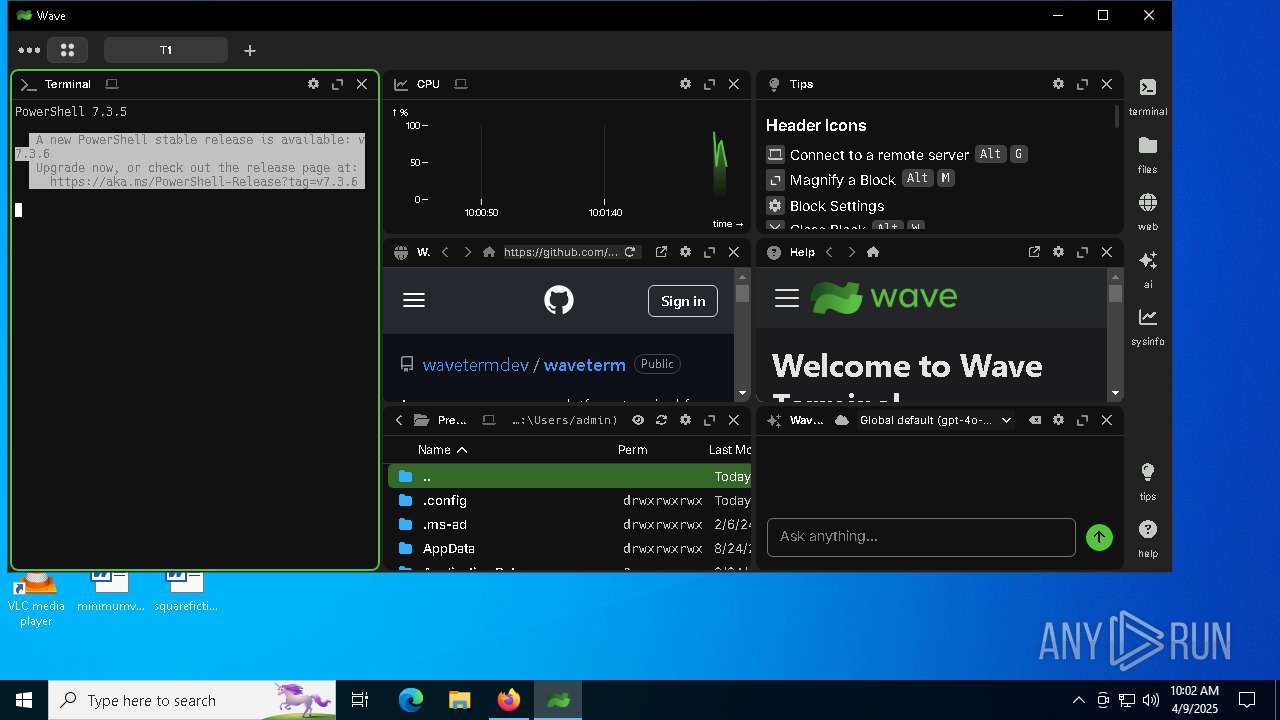Open the sysinfo widget in the sidebar
Viewport: 1280px width, 720px height.
(1148, 327)
